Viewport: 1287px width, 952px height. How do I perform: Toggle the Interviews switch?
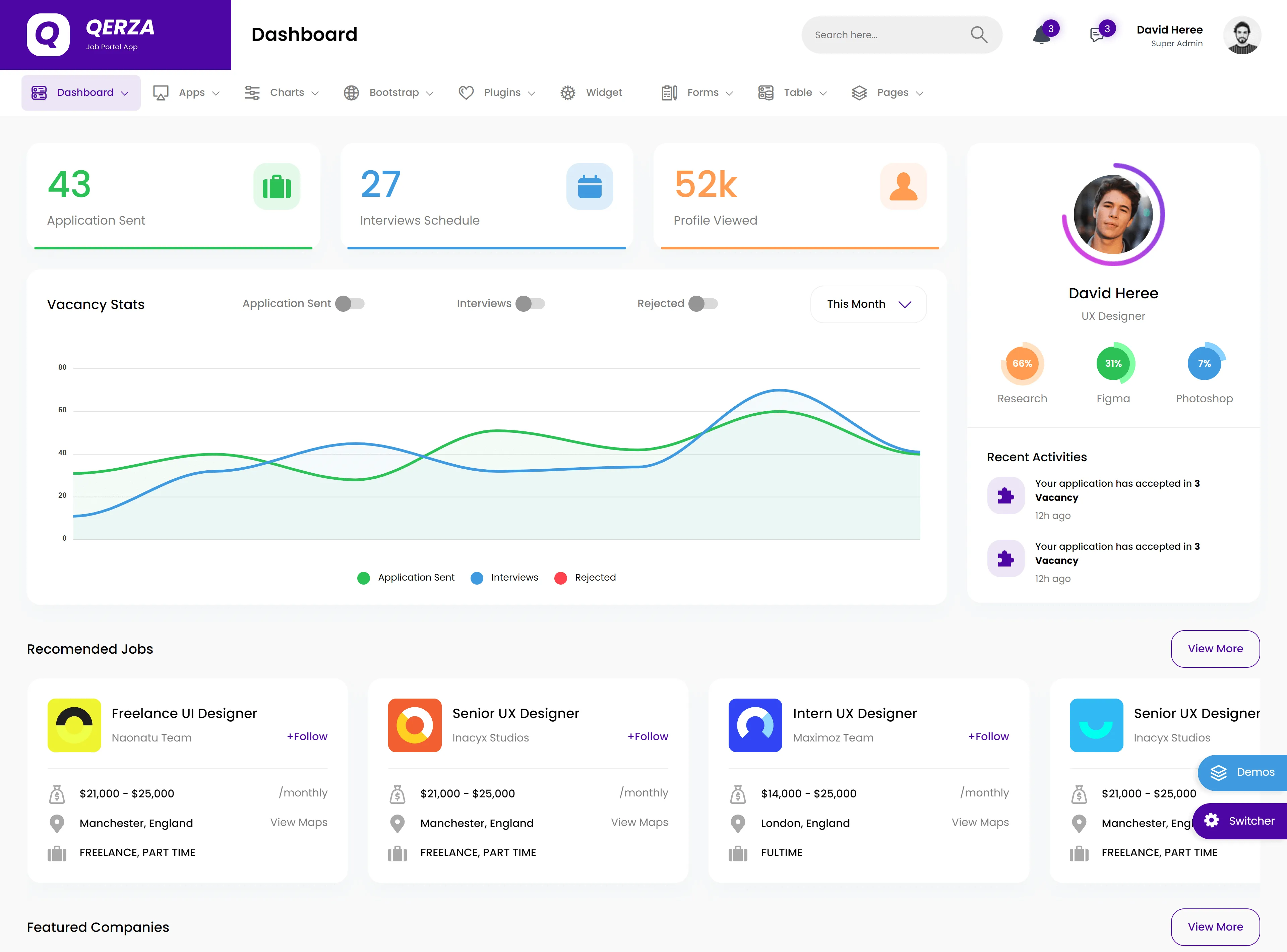531,304
